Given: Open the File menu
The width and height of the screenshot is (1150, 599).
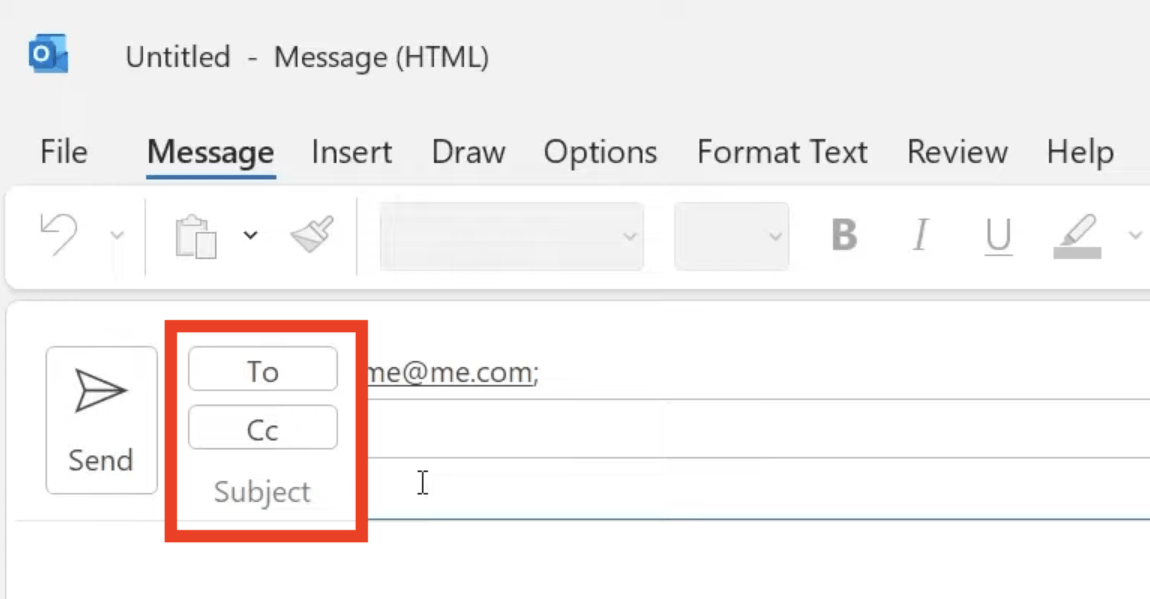Looking at the screenshot, I should coord(64,152).
